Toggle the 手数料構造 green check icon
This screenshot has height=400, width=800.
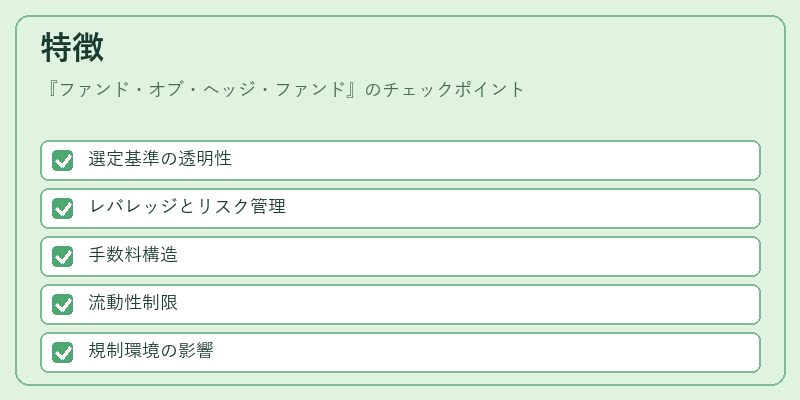tap(62, 256)
